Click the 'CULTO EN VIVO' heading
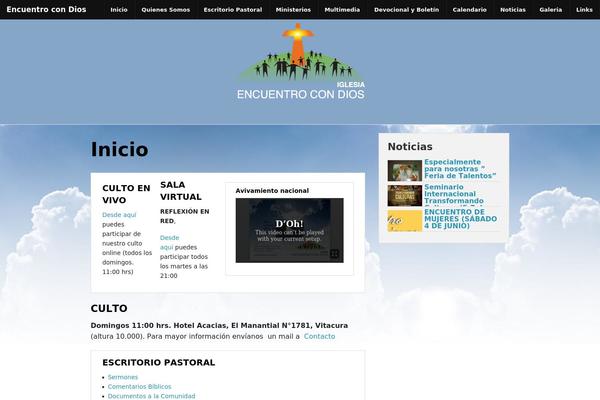This screenshot has height=400, width=600. click(x=126, y=194)
